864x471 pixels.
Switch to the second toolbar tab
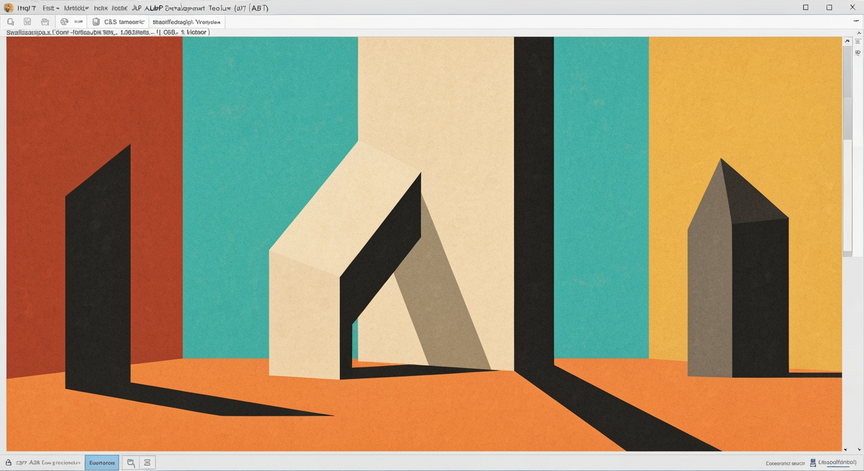coord(186,22)
